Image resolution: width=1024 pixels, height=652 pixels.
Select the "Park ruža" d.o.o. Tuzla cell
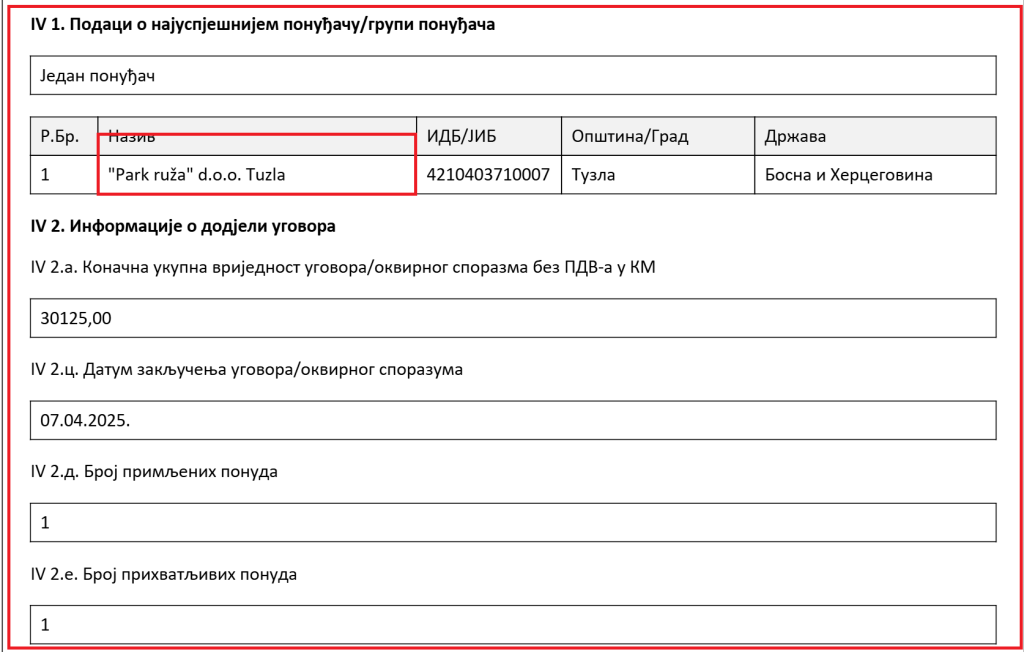point(257,174)
